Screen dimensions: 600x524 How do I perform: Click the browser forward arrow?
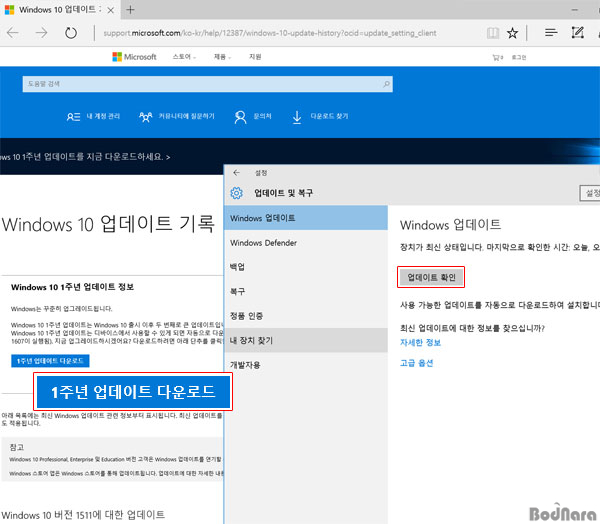41,32
